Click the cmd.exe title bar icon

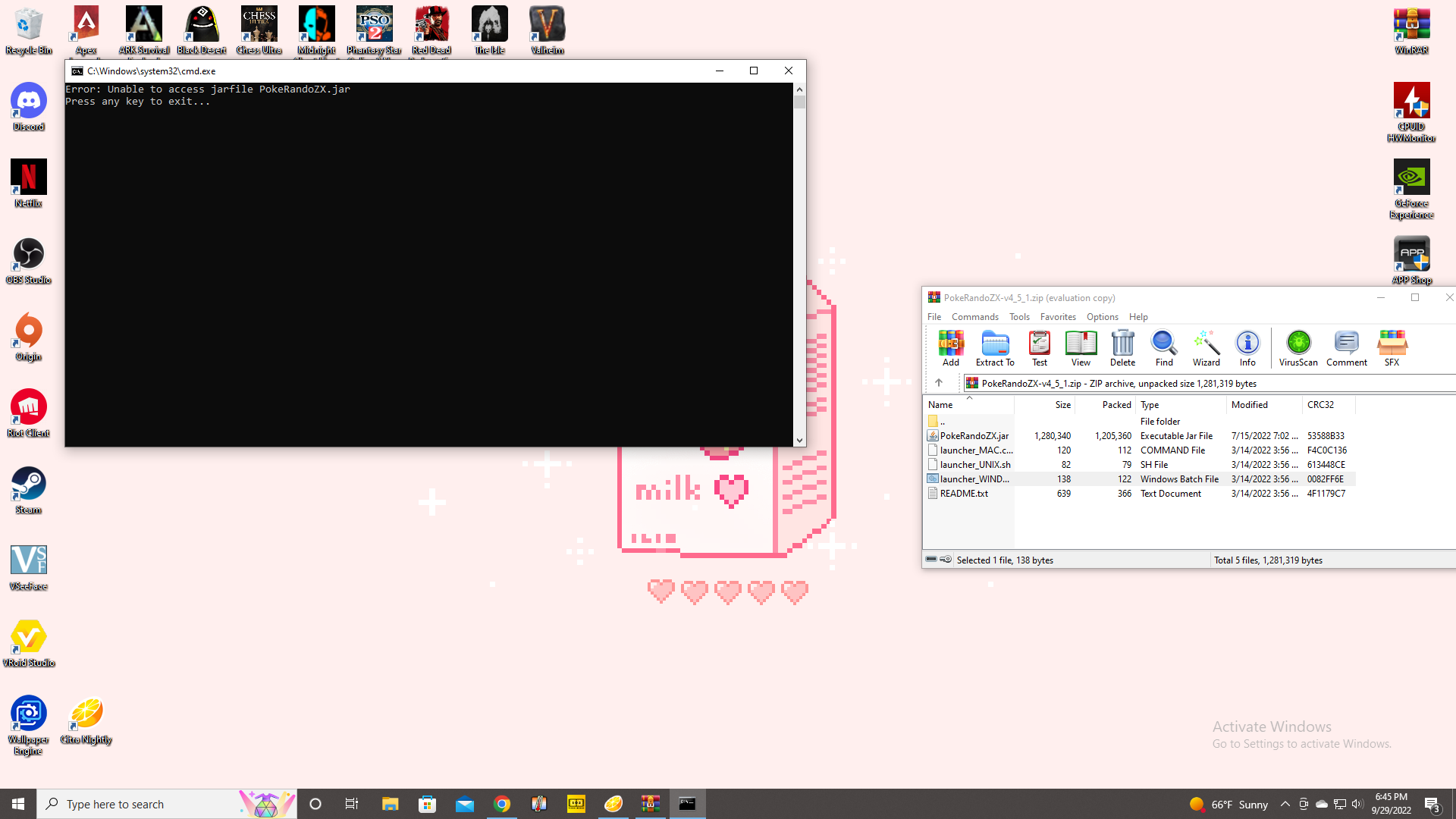tap(77, 71)
